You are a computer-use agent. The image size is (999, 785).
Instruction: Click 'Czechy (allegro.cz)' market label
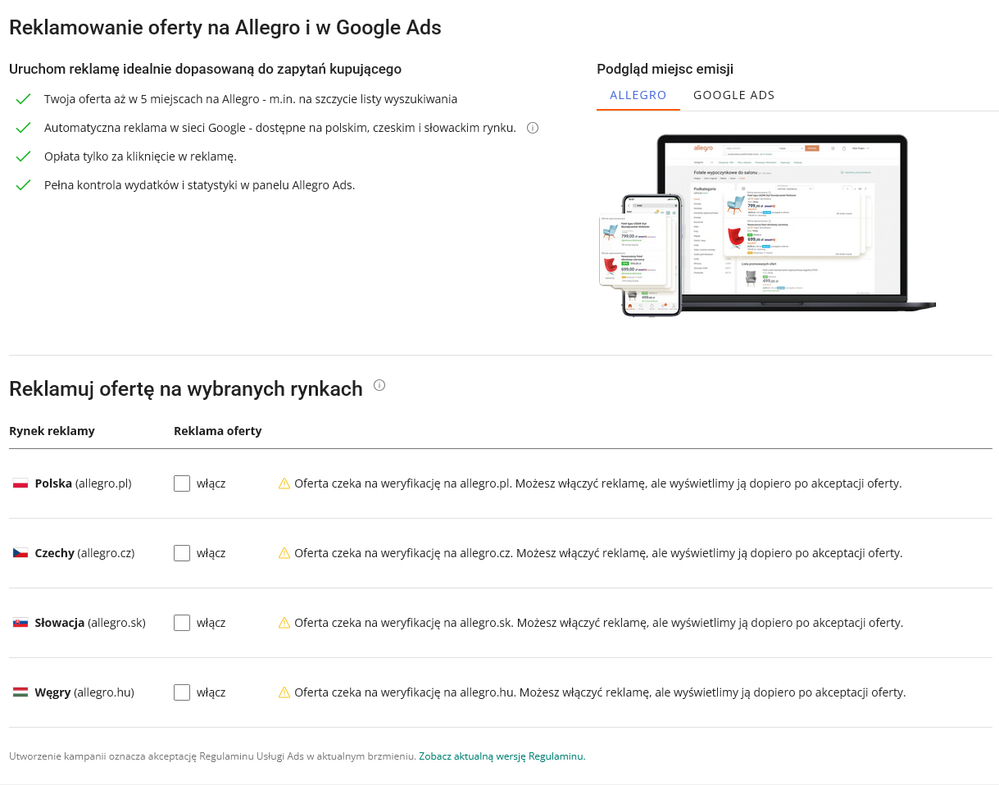click(x=85, y=553)
